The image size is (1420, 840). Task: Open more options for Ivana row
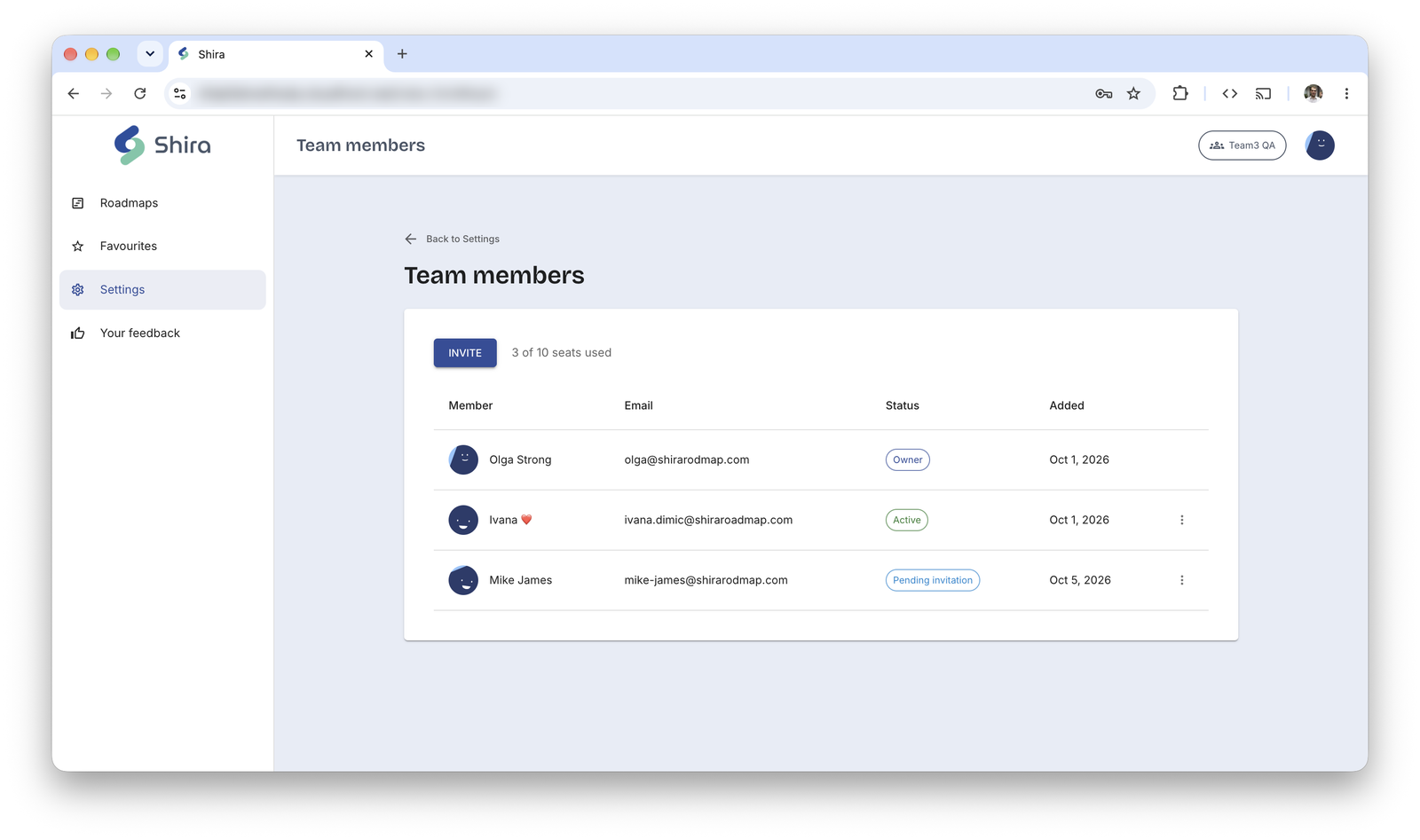[x=1181, y=521]
